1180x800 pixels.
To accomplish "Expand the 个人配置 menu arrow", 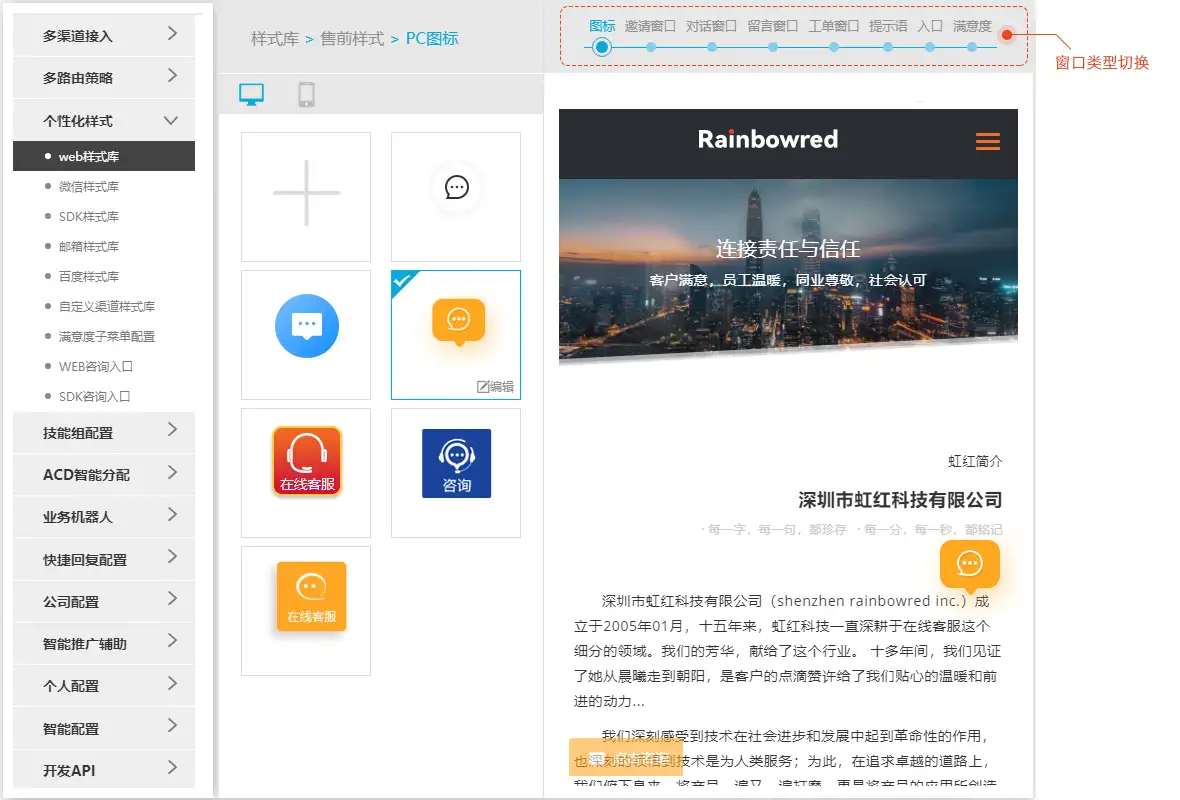I will tap(172, 683).
